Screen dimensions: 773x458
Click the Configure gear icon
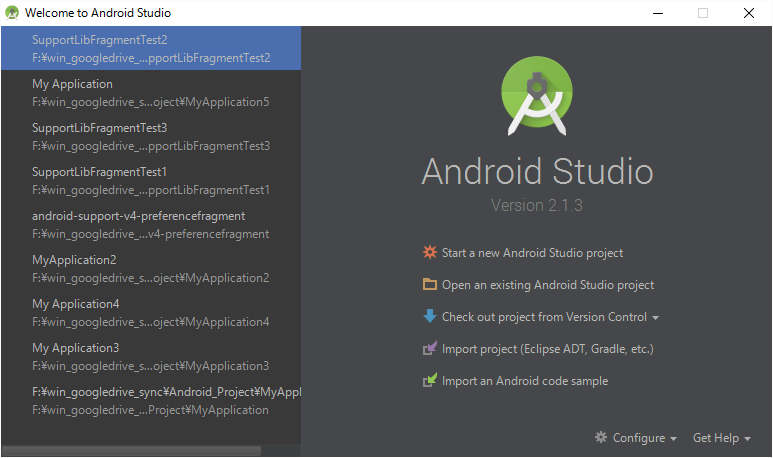coord(601,438)
